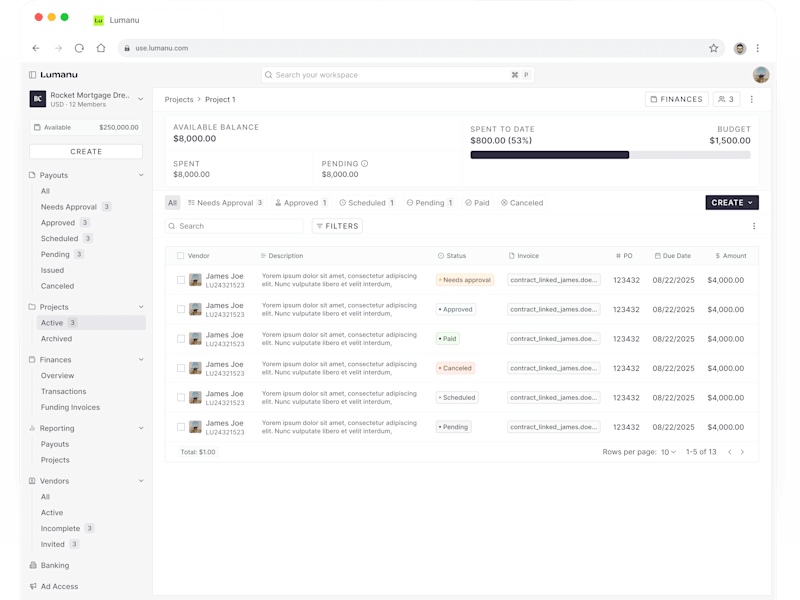Select the Scheduled filter tab
Viewport: 800px width, 600px height.
tap(367, 203)
